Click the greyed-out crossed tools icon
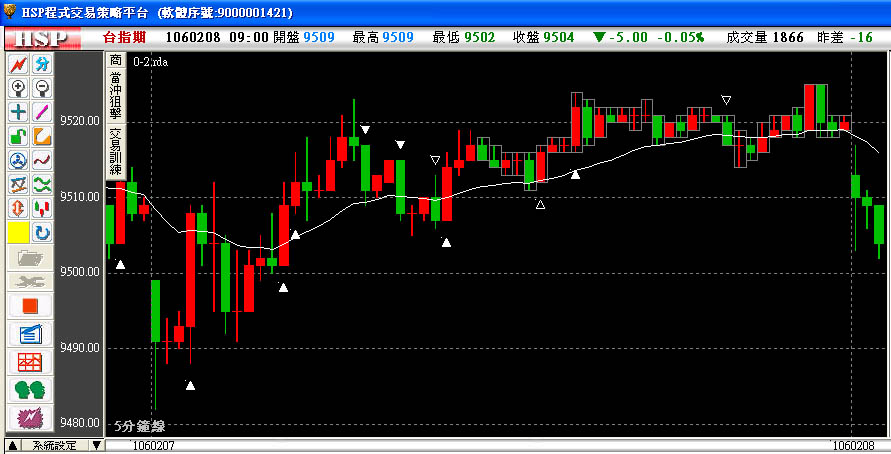Screen dimensions: 891x454 point(30,281)
